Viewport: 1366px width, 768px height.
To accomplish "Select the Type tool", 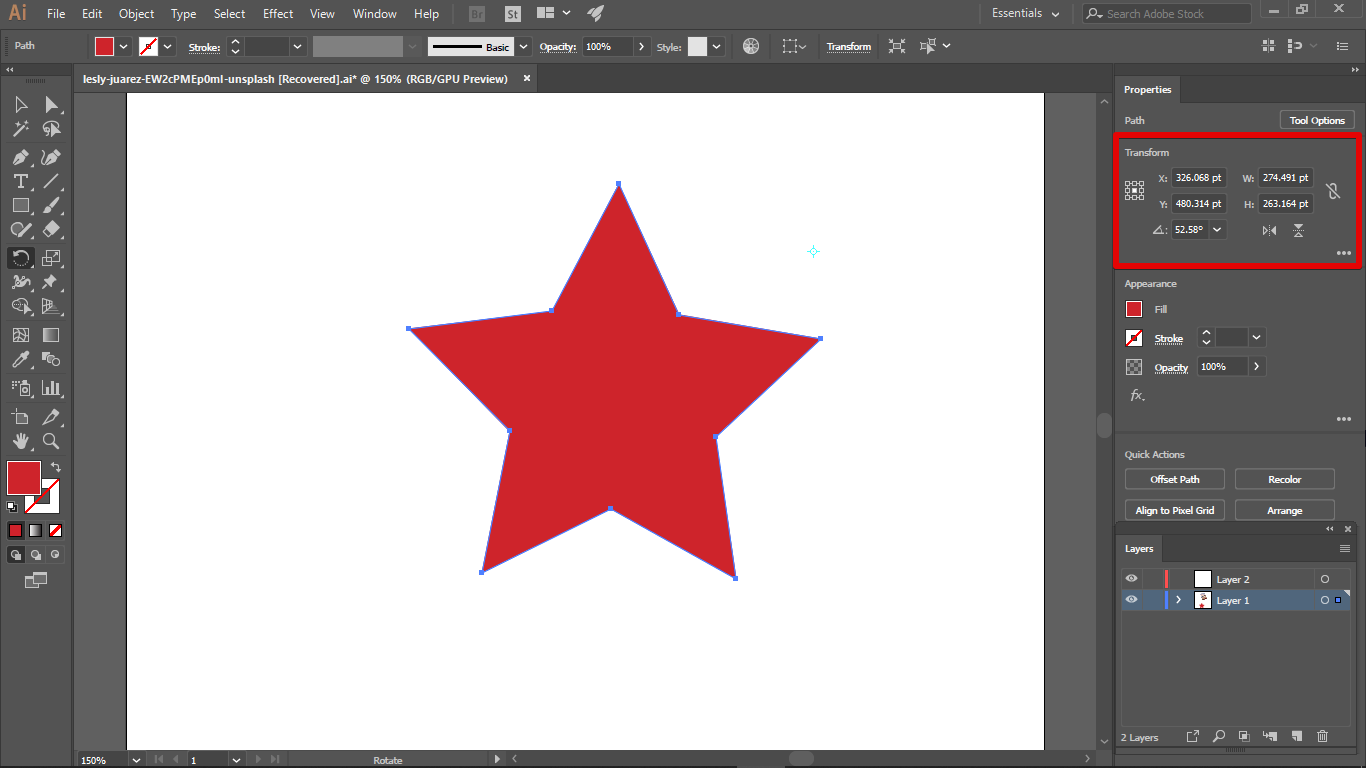I will pyautogui.click(x=20, y=181).
